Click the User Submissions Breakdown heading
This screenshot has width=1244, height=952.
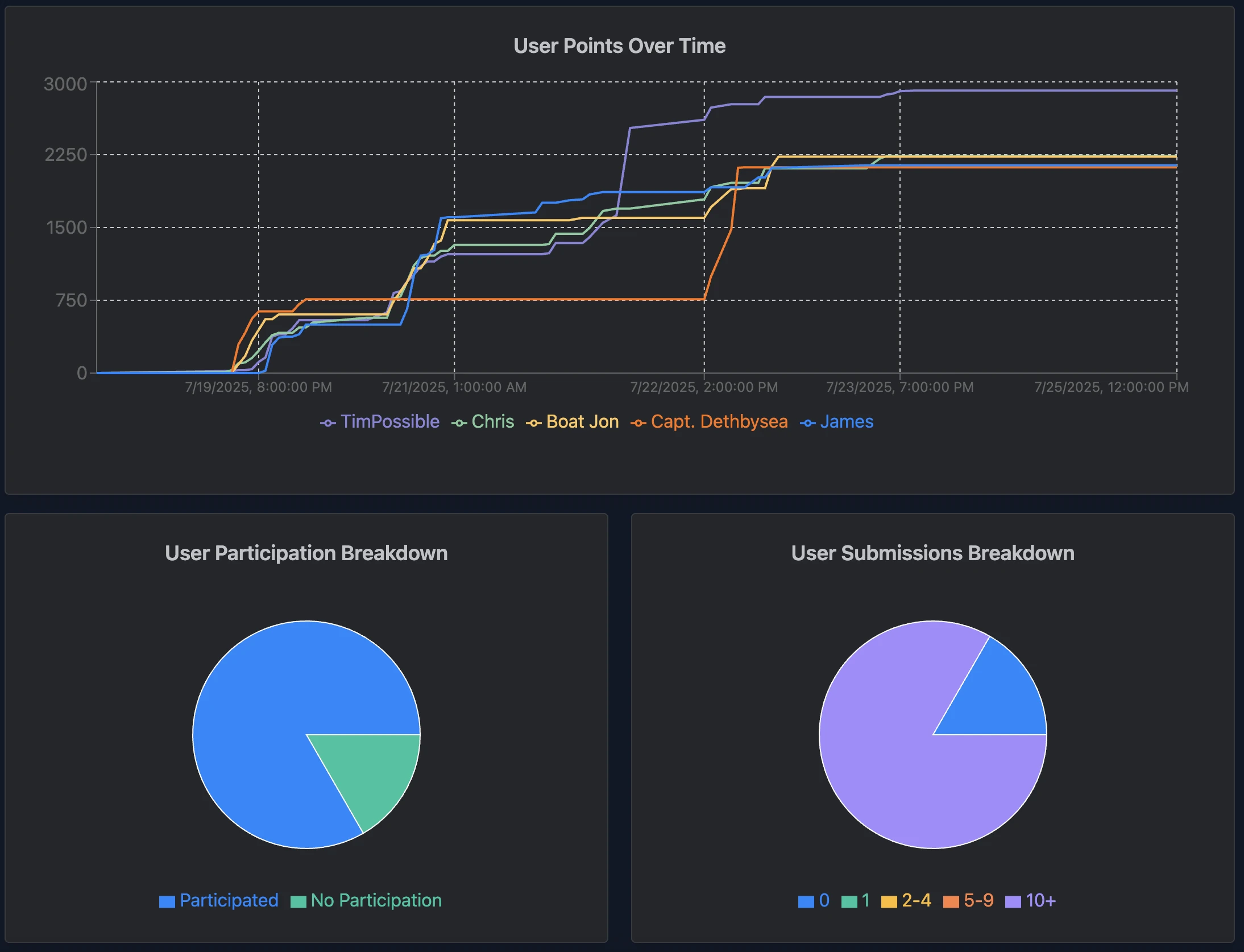coord(933,552)
